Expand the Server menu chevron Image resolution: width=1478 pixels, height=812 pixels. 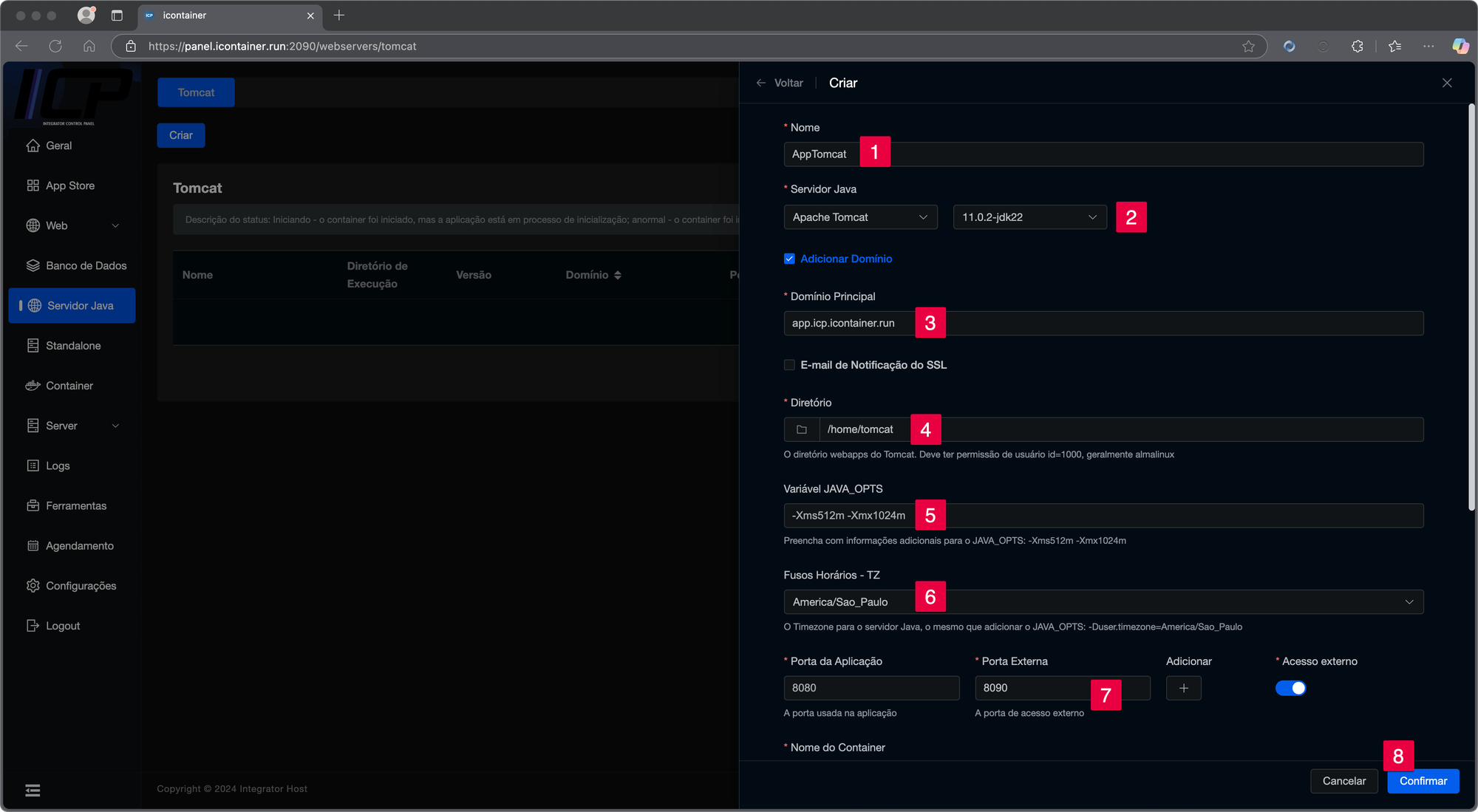click(x=115, y=426)
